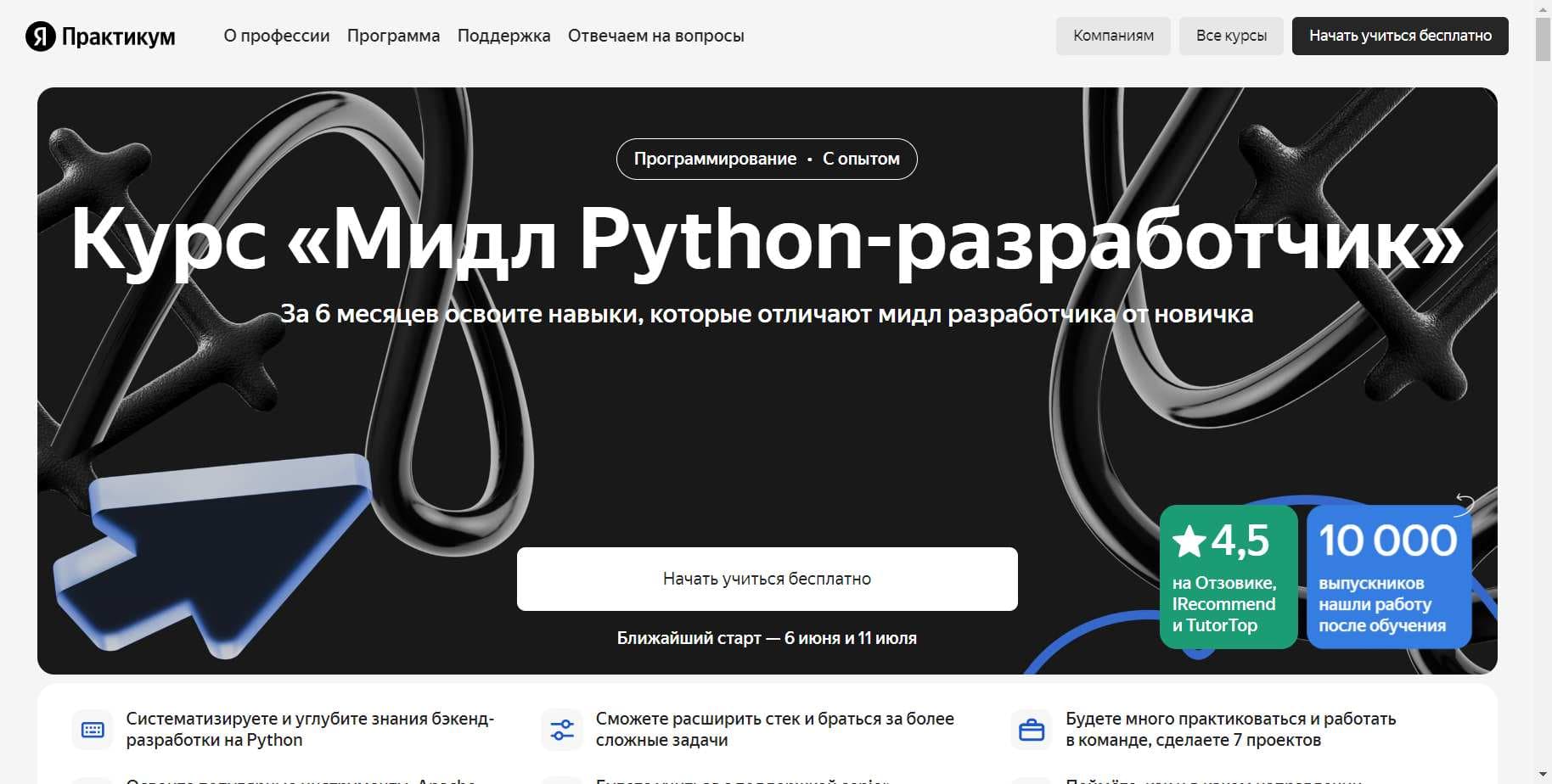Open the 'Все курсы' catalog button
Viewport: 1552px width, 784px height.
pos(1231,36)
